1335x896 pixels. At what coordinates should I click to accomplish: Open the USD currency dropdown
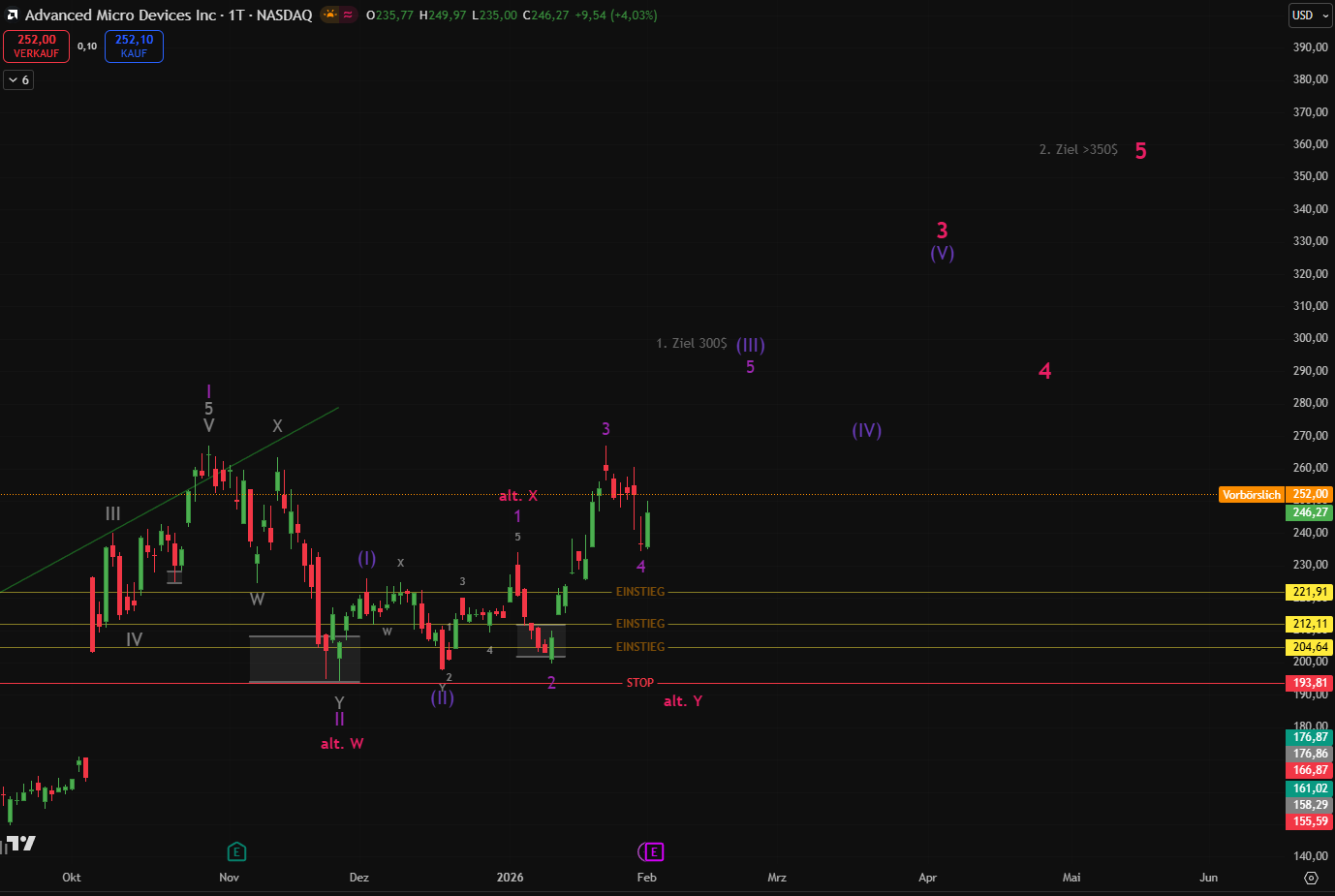(1310, 15)
